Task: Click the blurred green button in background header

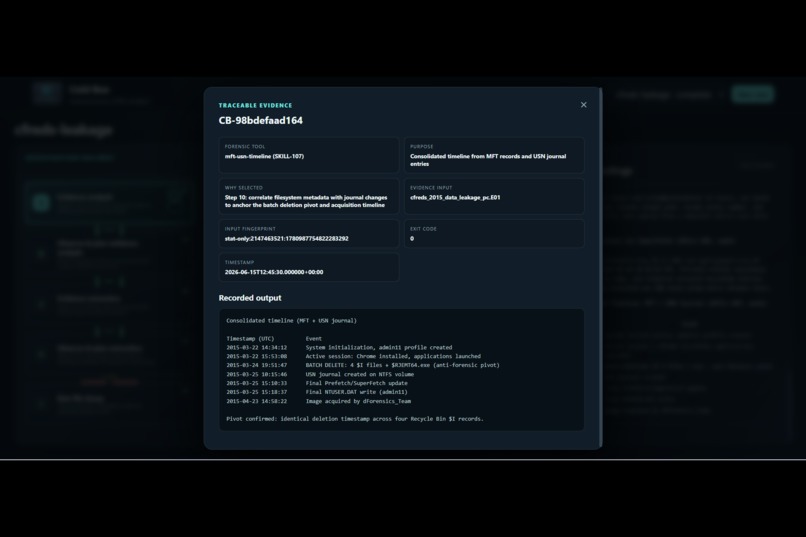Action: pyautogui.click(x=753, y=94)
